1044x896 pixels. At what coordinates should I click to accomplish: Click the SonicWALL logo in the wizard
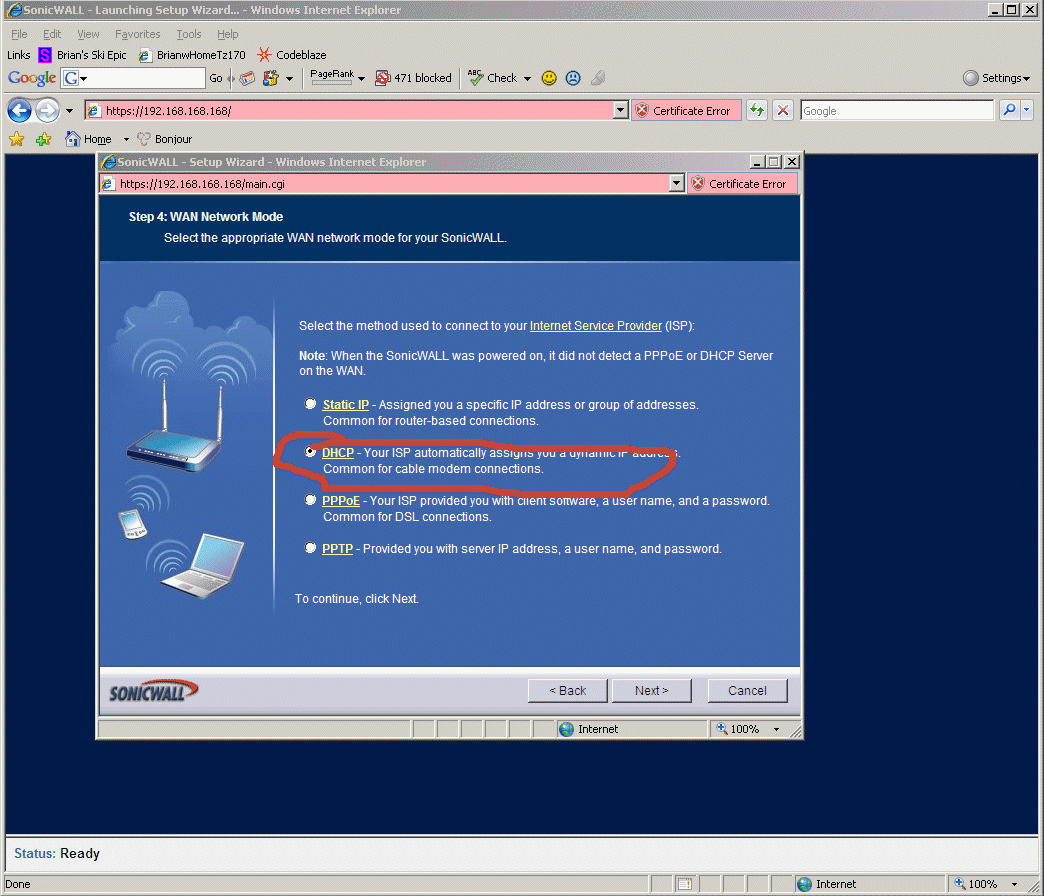point(153,691)
